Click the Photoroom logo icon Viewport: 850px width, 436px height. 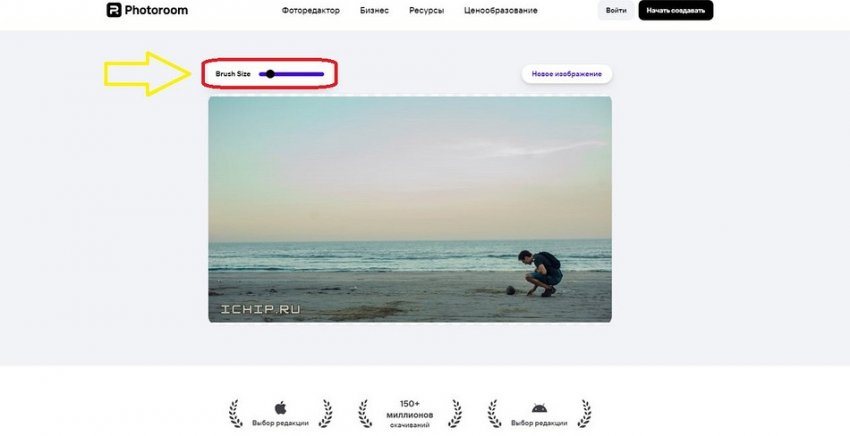click(114, 10)
